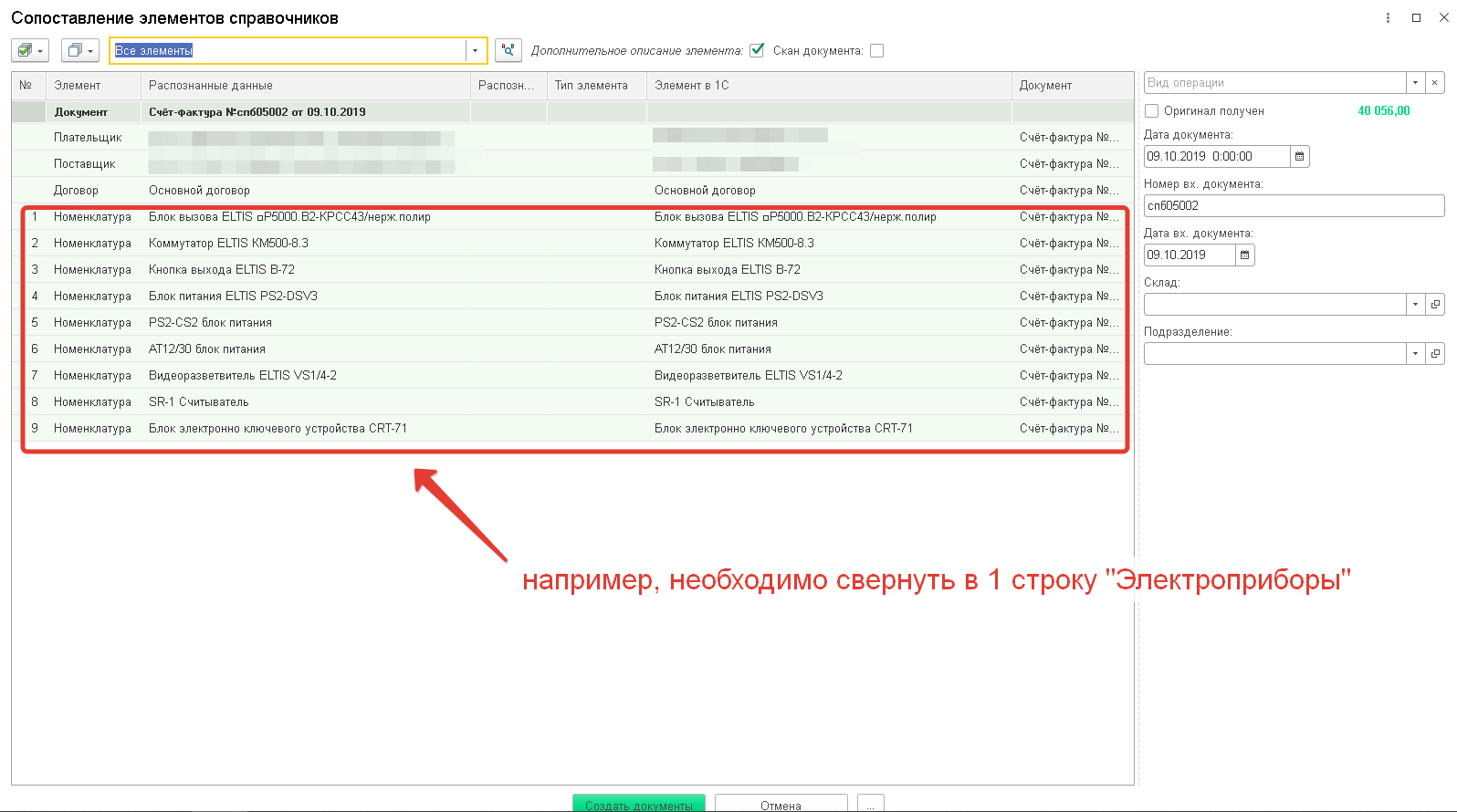Open the copy-pages toolbar dropdown button
1457x812 pixels.
[x=80, y=50]
